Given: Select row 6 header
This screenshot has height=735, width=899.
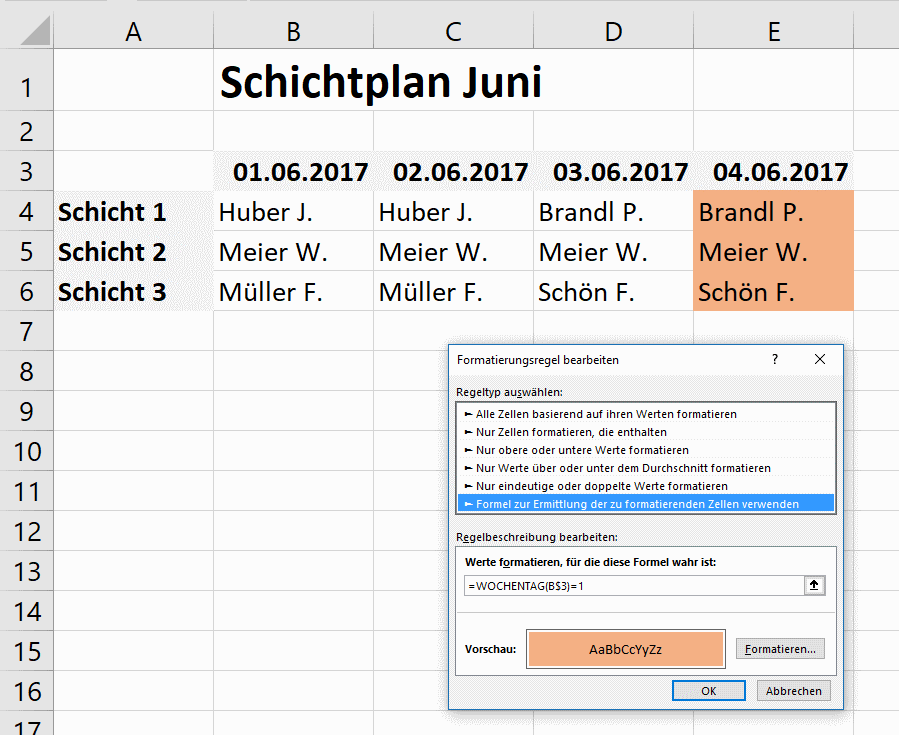Looking at the screenshot, I should click(x=26, y=291).
